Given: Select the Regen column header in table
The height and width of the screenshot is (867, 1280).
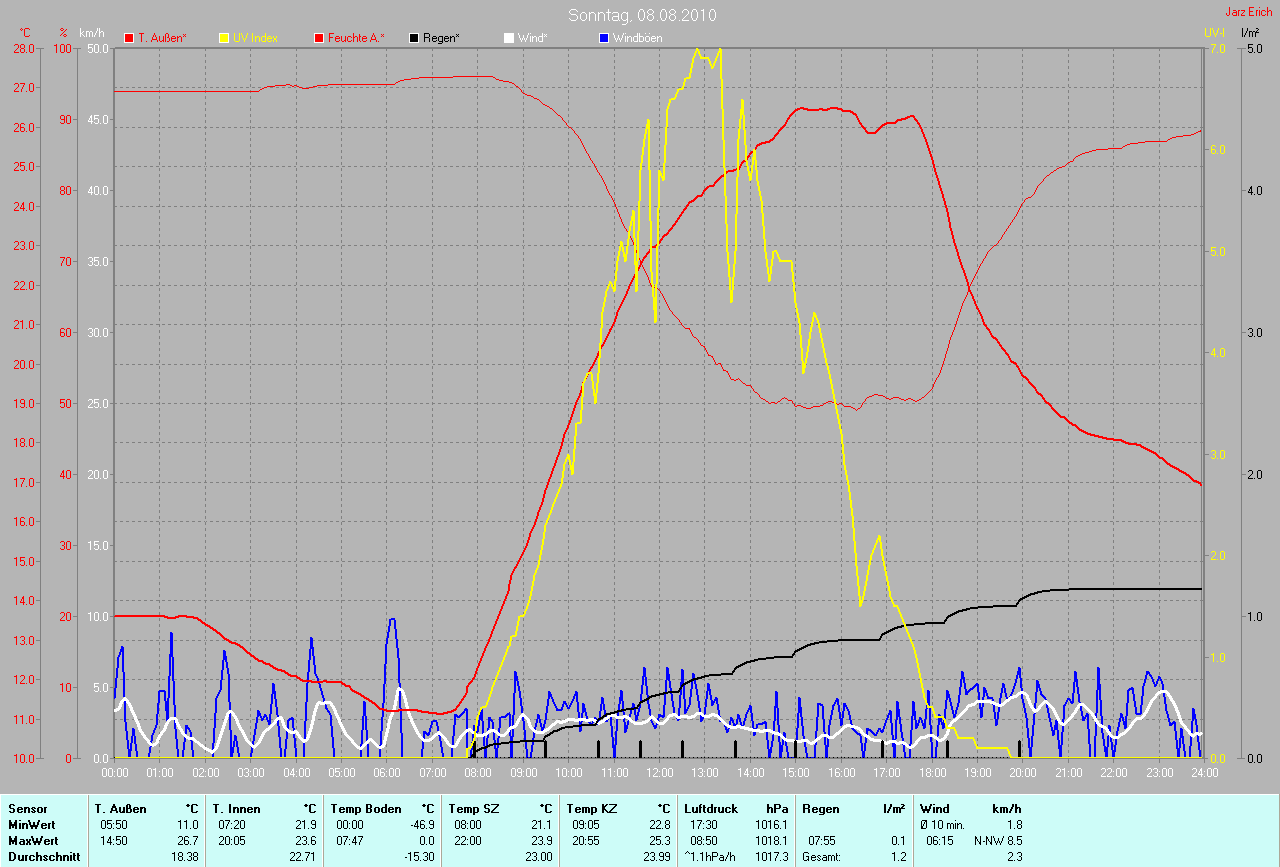Looking at the screenshot, I should (x=819, y=809).
